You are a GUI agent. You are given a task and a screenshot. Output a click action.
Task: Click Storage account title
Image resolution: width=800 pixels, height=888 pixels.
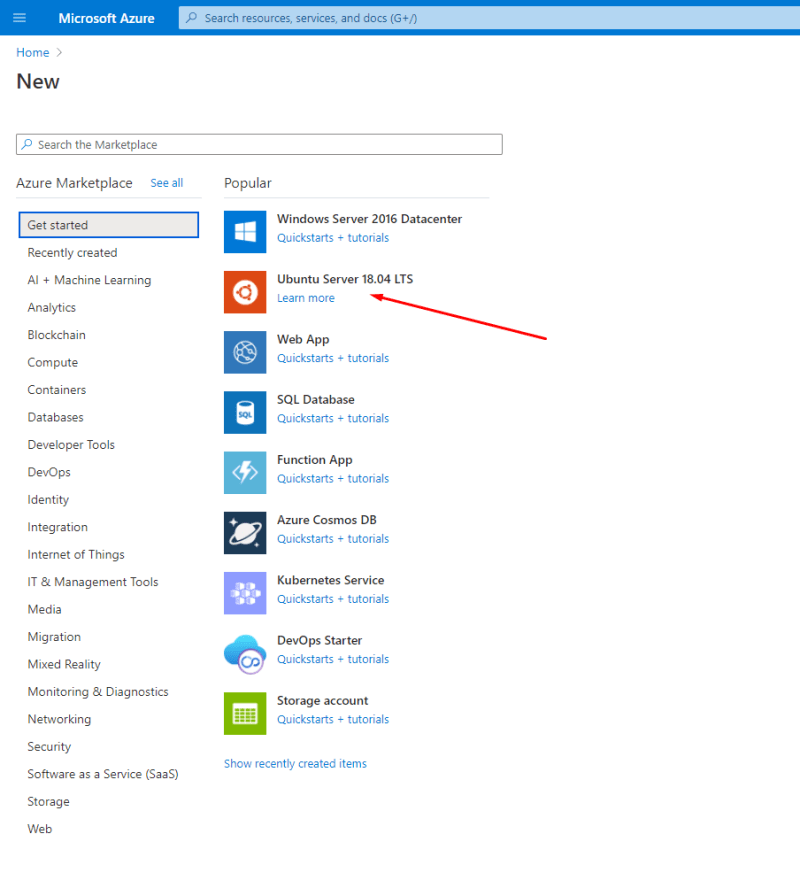click(322, 701)
